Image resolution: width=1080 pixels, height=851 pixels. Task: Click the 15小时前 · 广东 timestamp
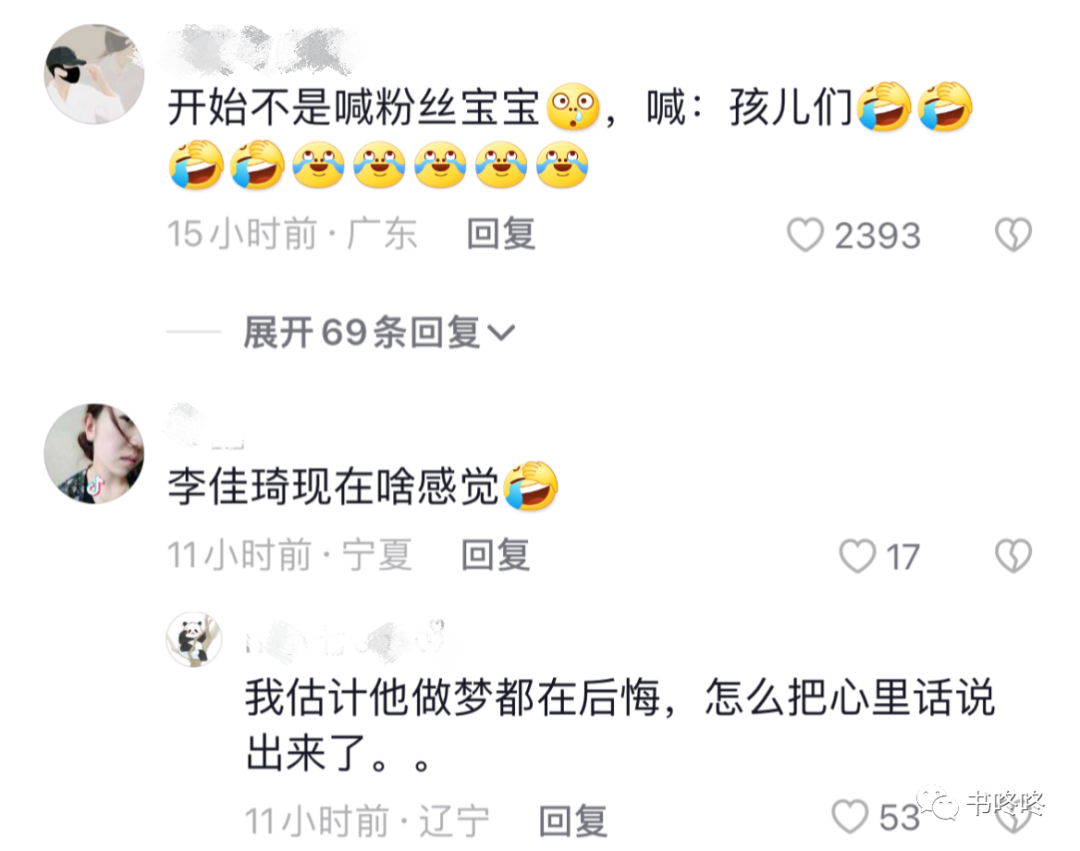point(293,234)
